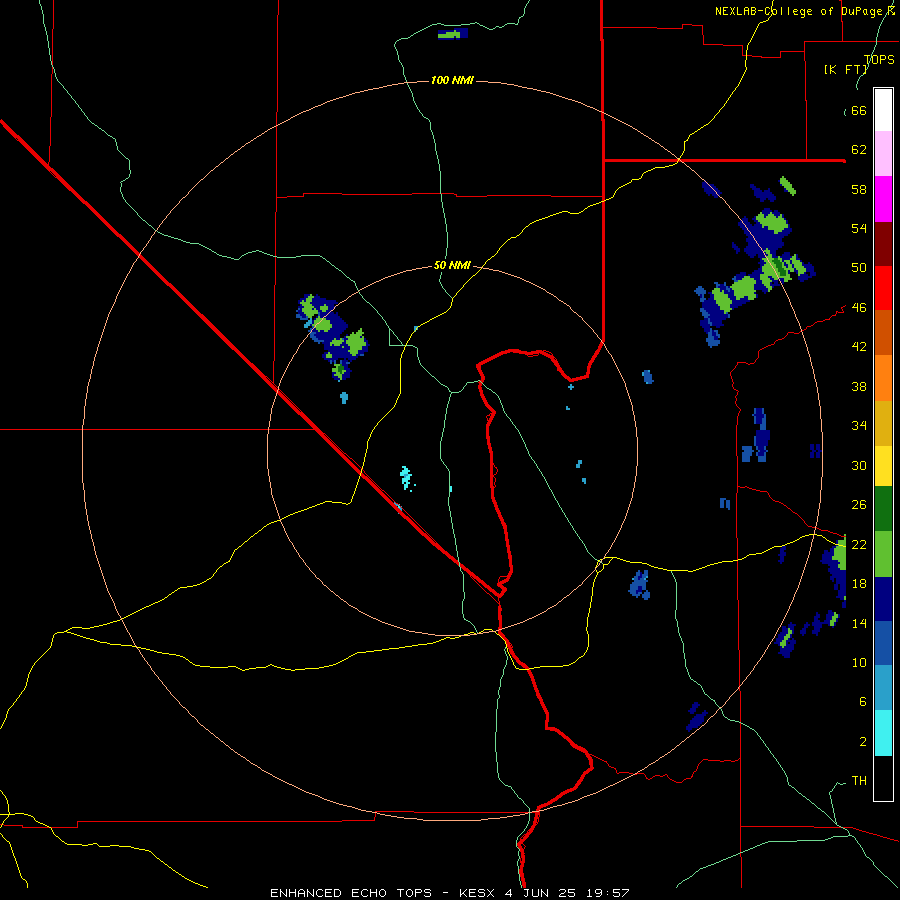Select the light green legend swatch
The width and height of the screenshot is (900, 900).
click(x=883, y=554)
